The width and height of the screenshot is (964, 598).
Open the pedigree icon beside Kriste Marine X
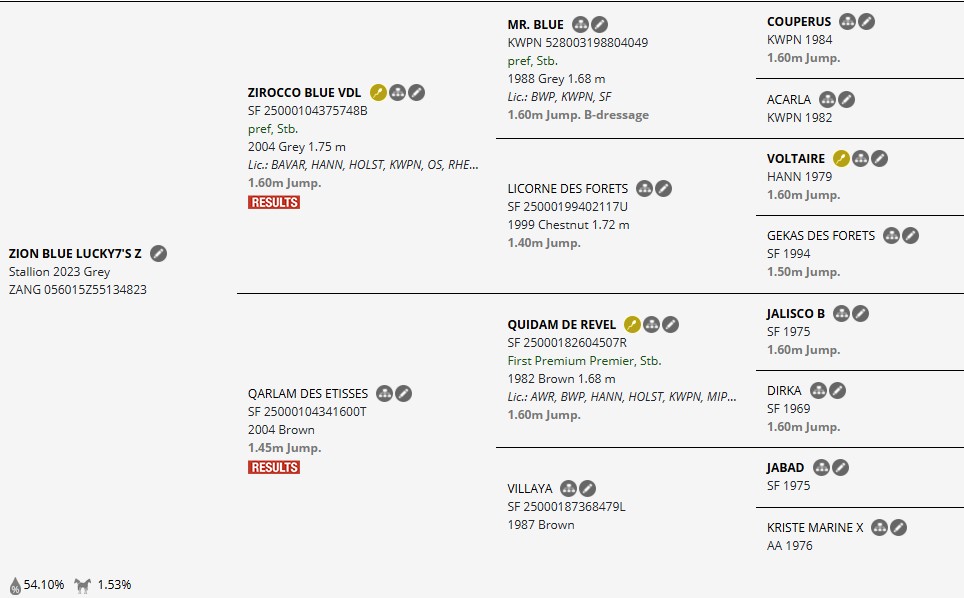coord(879,528)
